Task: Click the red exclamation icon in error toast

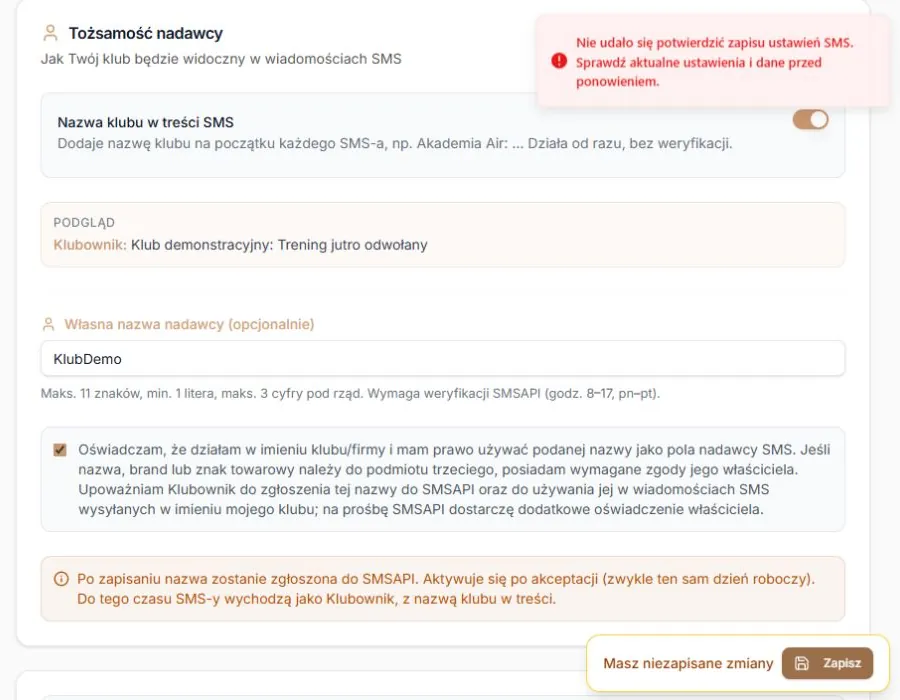Action: [x=558, y=61]
